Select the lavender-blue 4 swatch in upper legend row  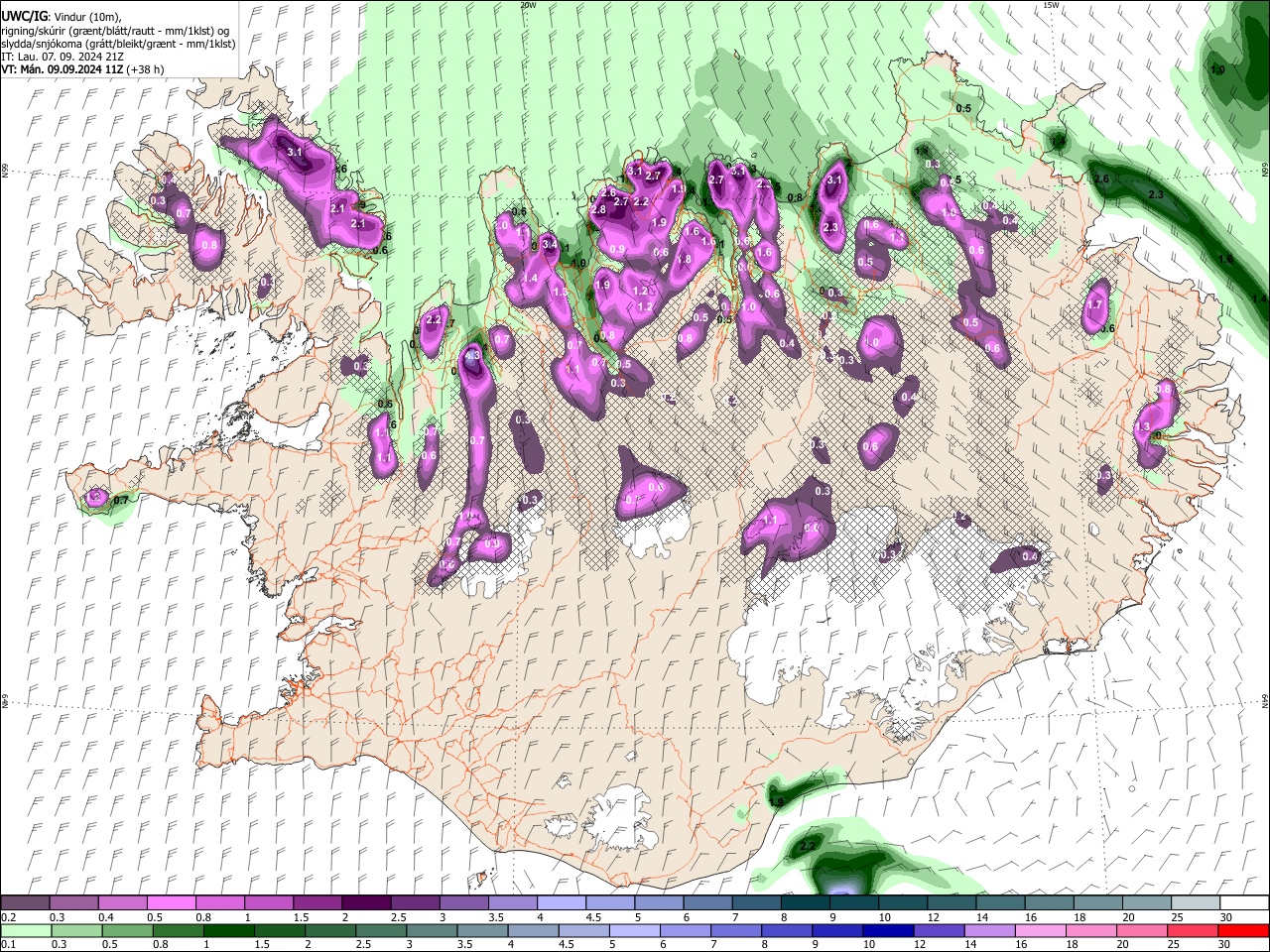coord(561,903)
